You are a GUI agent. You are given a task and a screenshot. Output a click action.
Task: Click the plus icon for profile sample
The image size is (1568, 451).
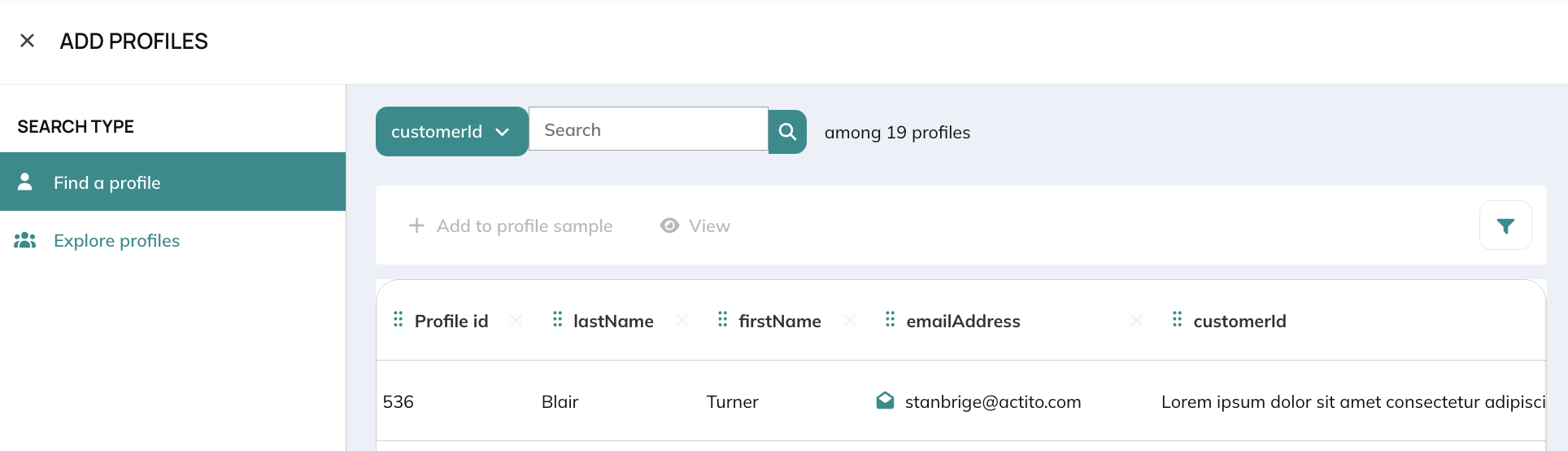point(416,225)
